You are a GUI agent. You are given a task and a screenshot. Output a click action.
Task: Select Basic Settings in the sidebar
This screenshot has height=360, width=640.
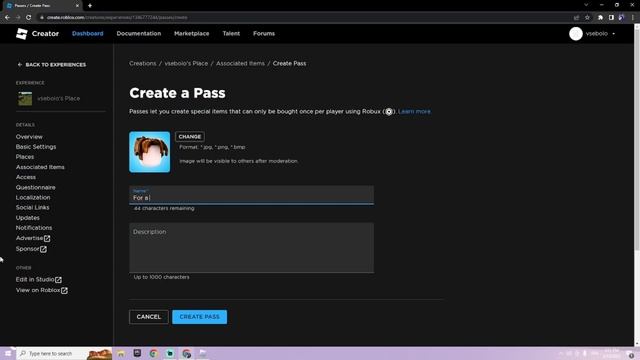36,147
